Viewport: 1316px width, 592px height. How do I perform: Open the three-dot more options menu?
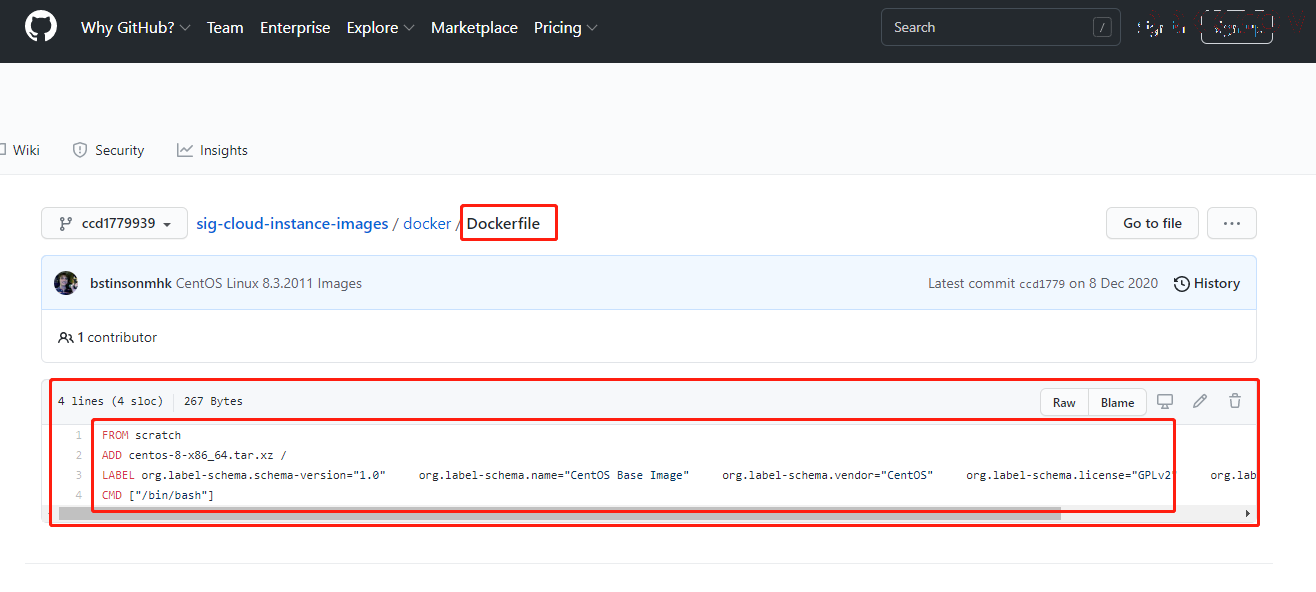click(1232, 223)
